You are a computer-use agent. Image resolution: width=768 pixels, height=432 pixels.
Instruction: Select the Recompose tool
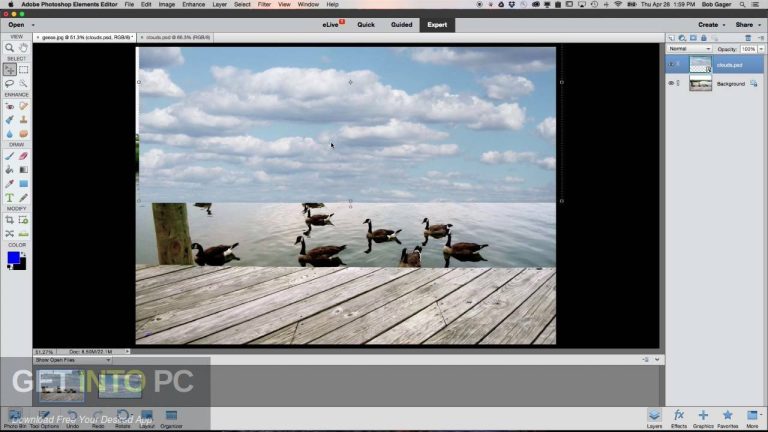click(23, 220)
